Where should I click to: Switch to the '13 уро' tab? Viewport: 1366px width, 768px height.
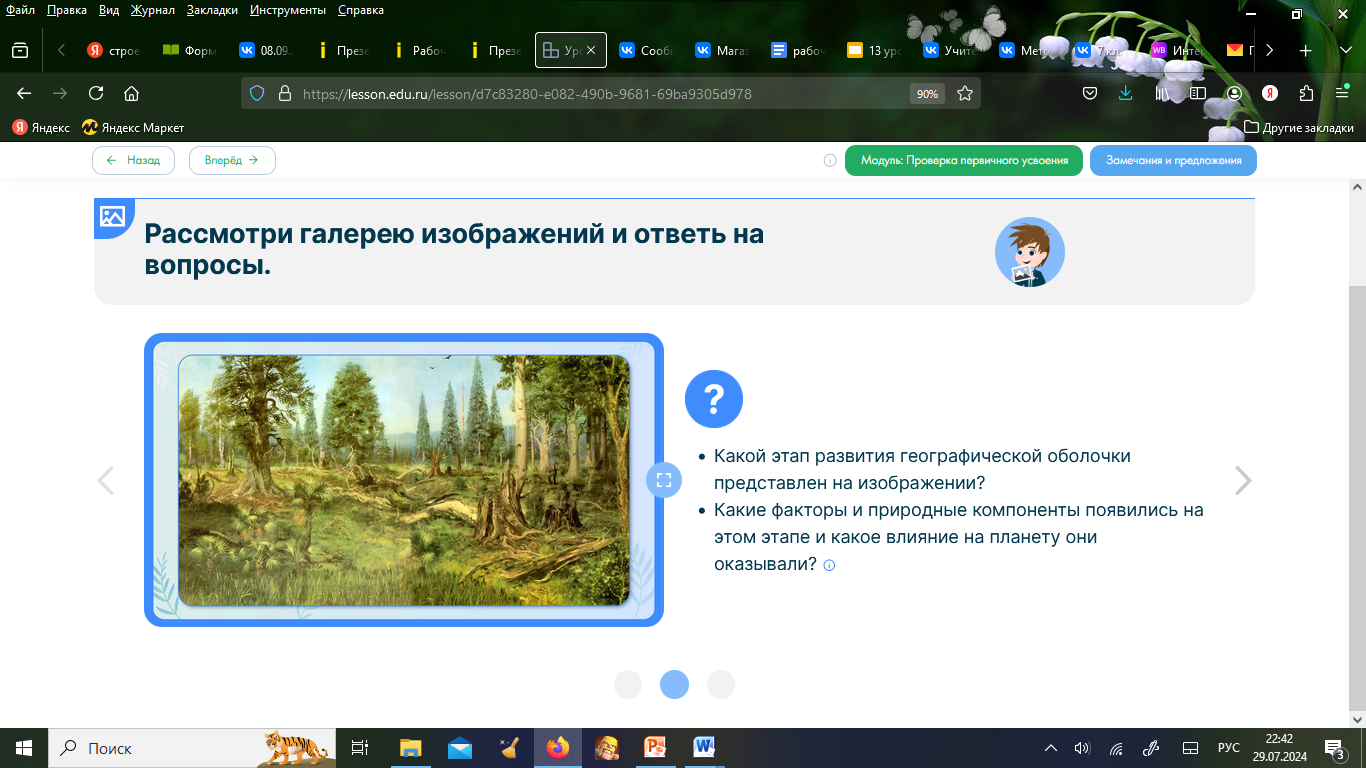tap(875, 50)
